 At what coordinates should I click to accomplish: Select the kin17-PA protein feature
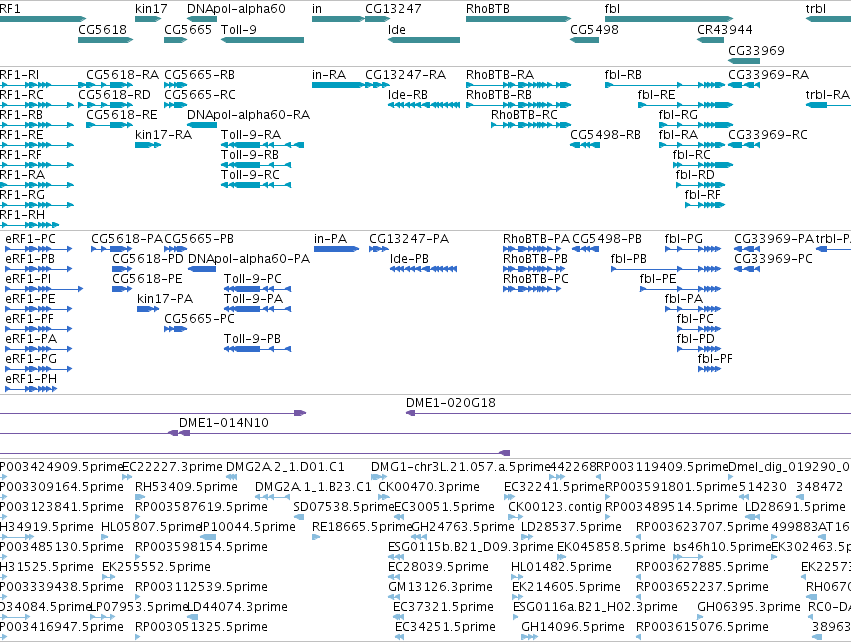(148, 309)
